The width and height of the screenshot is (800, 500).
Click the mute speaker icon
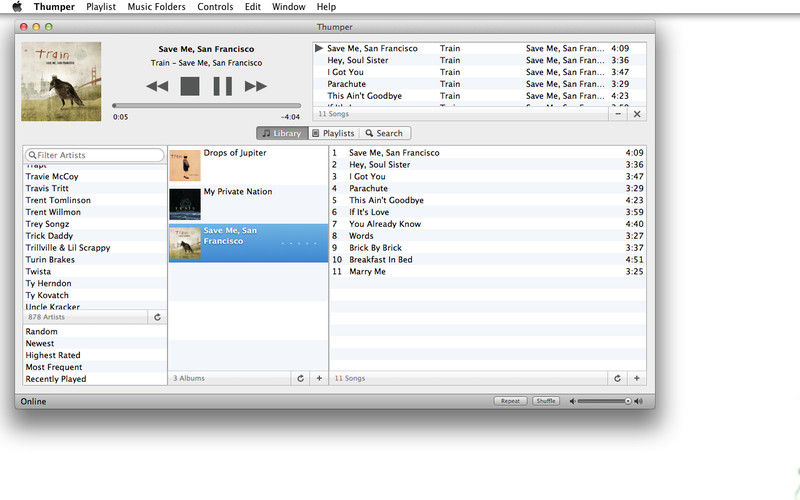coord(572,402)
